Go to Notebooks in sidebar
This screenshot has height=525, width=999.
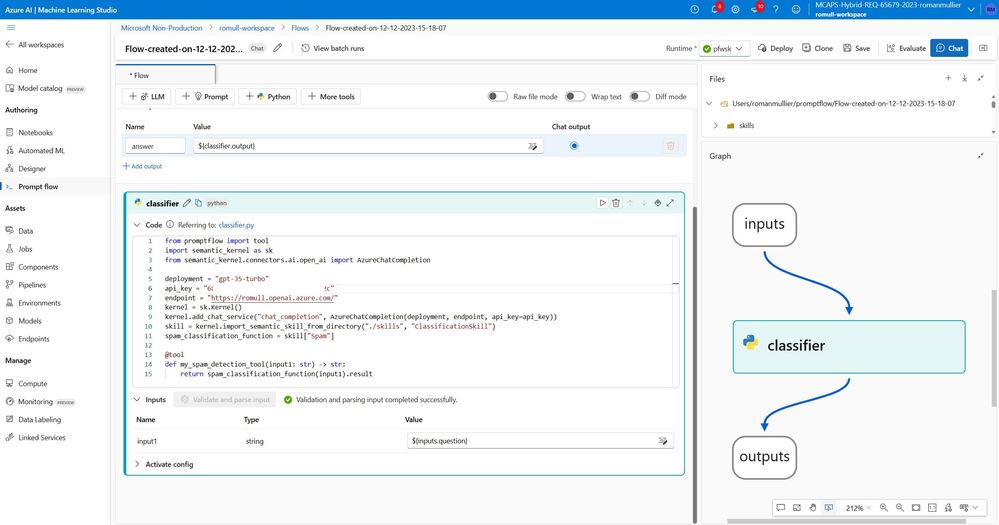(x=35, y=133)
